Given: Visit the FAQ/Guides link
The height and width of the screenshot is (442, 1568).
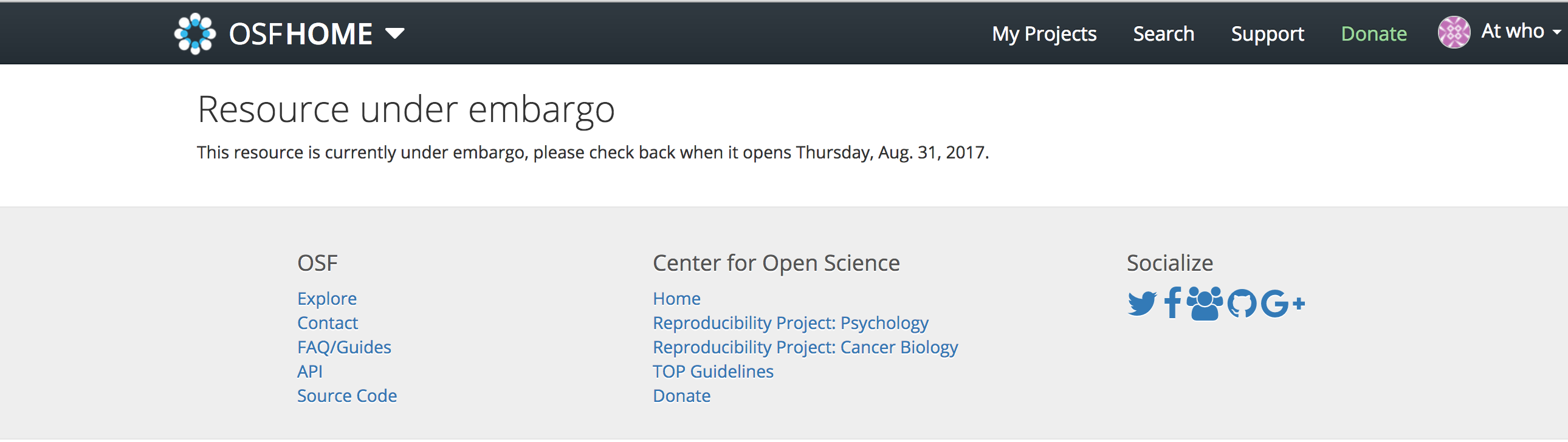Looking at the screenshot, I should (344, 347).
